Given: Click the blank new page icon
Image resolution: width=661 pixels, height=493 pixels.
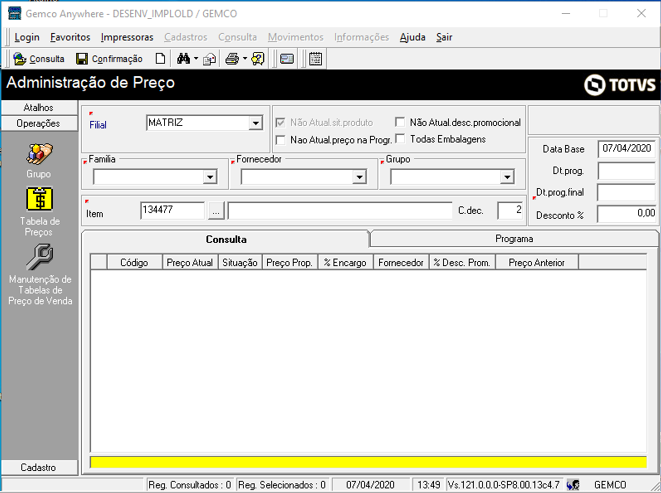Looking at the screenshot, I should pyautogui.click(x=160, y=59).
